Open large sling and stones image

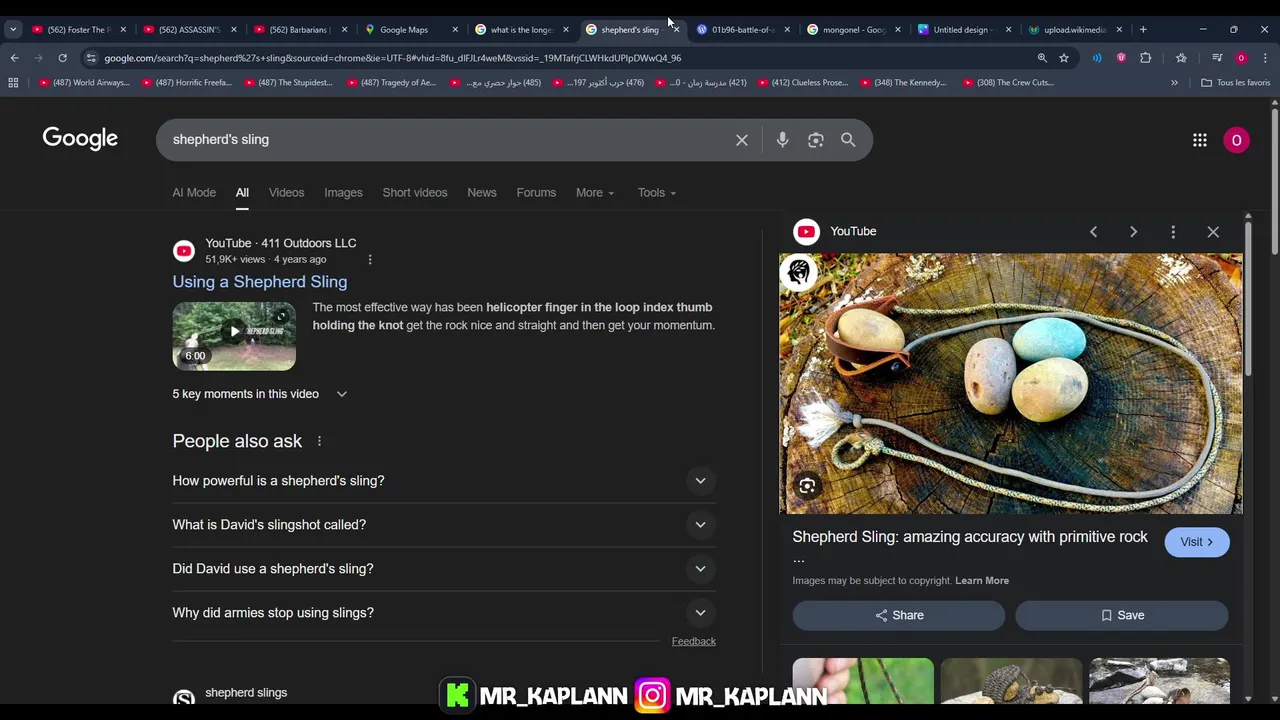1011,383
